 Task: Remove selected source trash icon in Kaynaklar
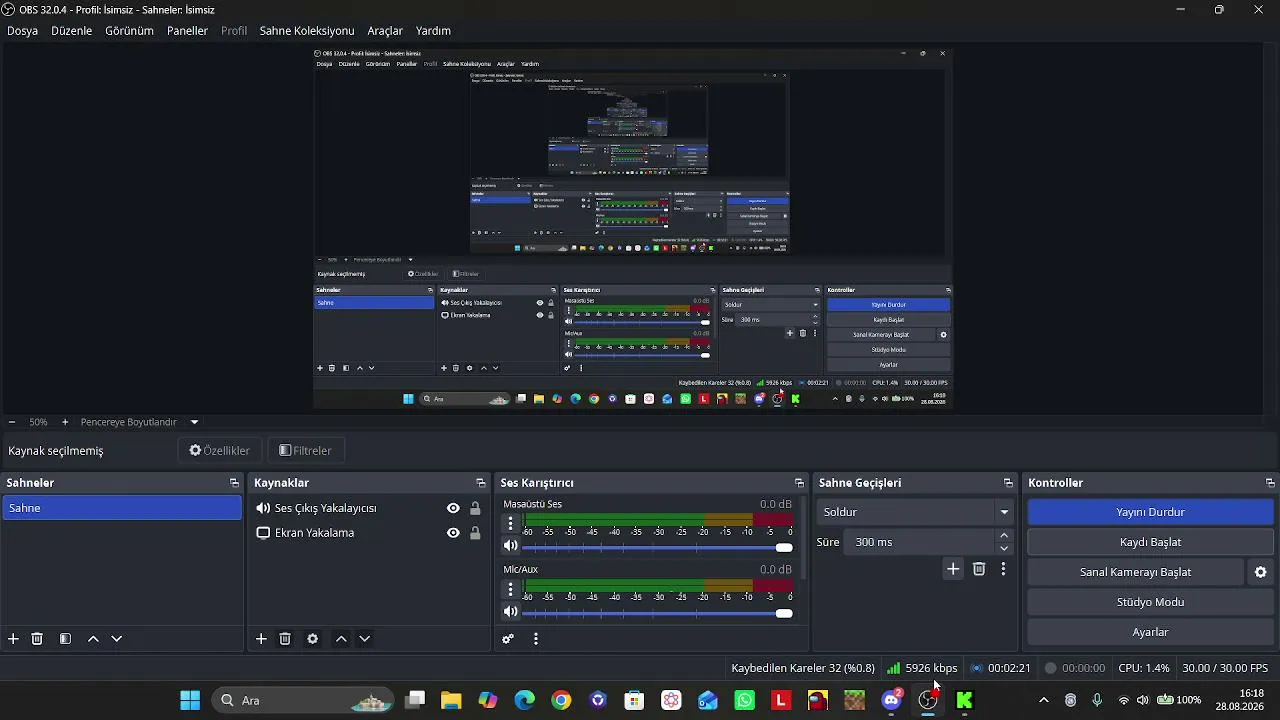(285, 639)
